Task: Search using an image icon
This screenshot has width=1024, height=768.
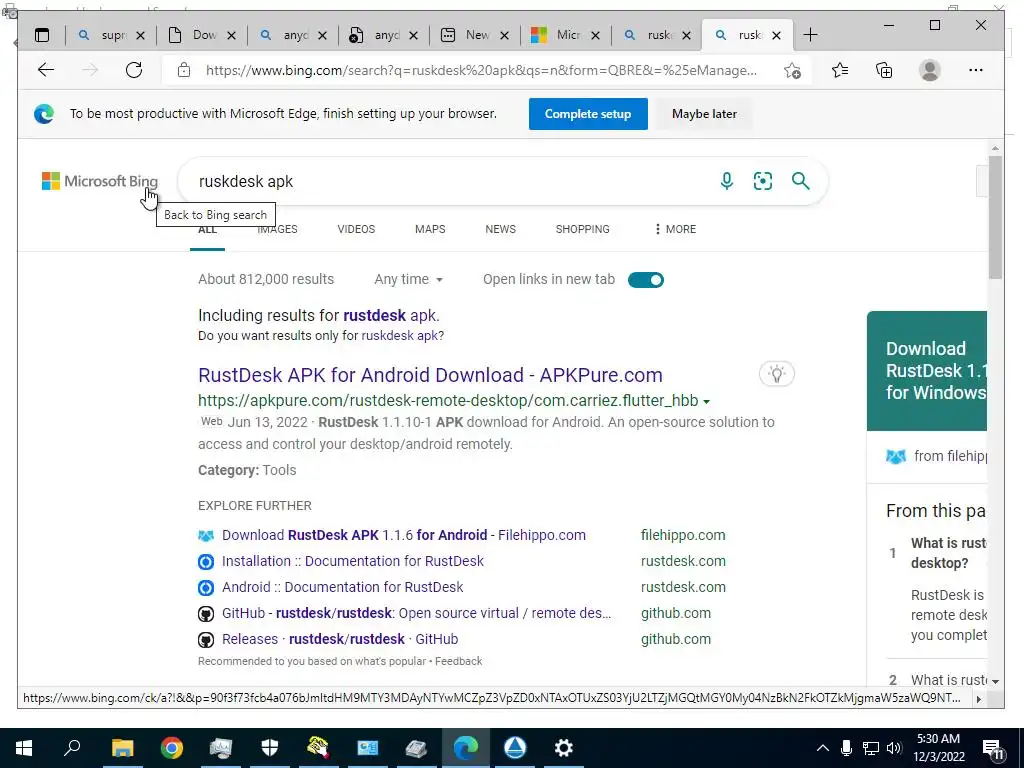Action: click(x=763, y=181)
